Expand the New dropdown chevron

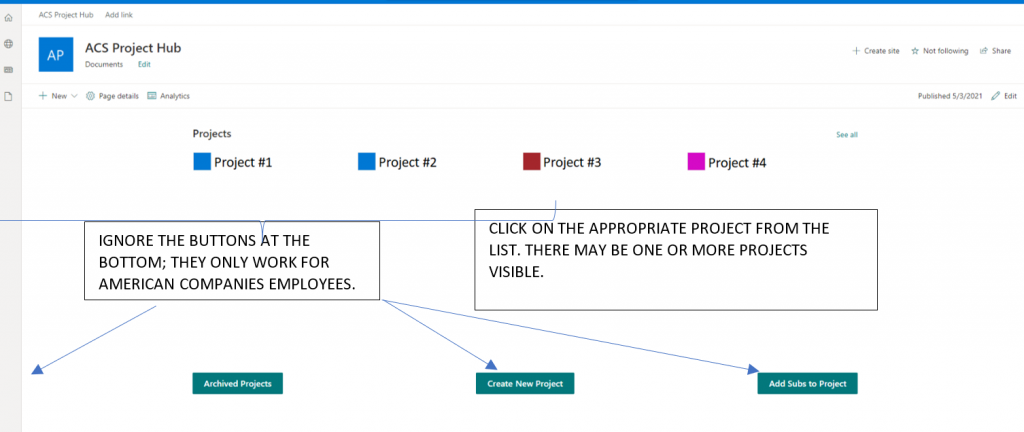pyautogui.click(x=74, y=96)
